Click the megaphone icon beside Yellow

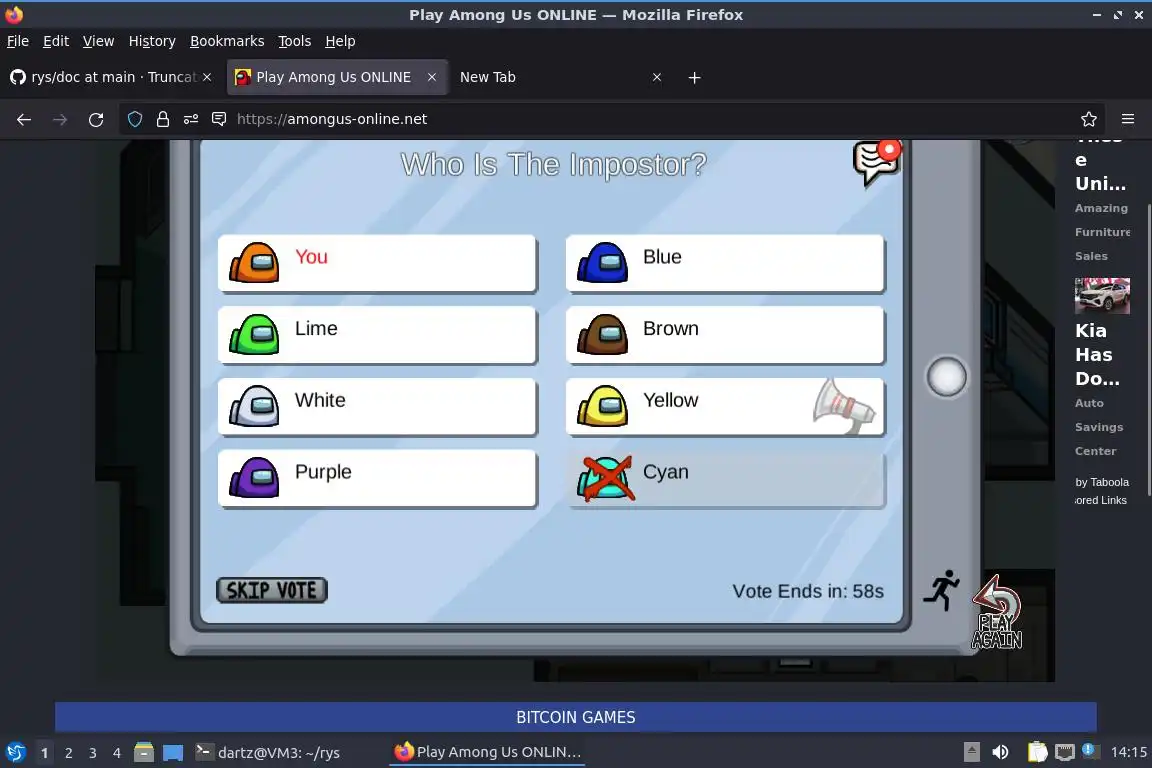[x=843, y=406]
